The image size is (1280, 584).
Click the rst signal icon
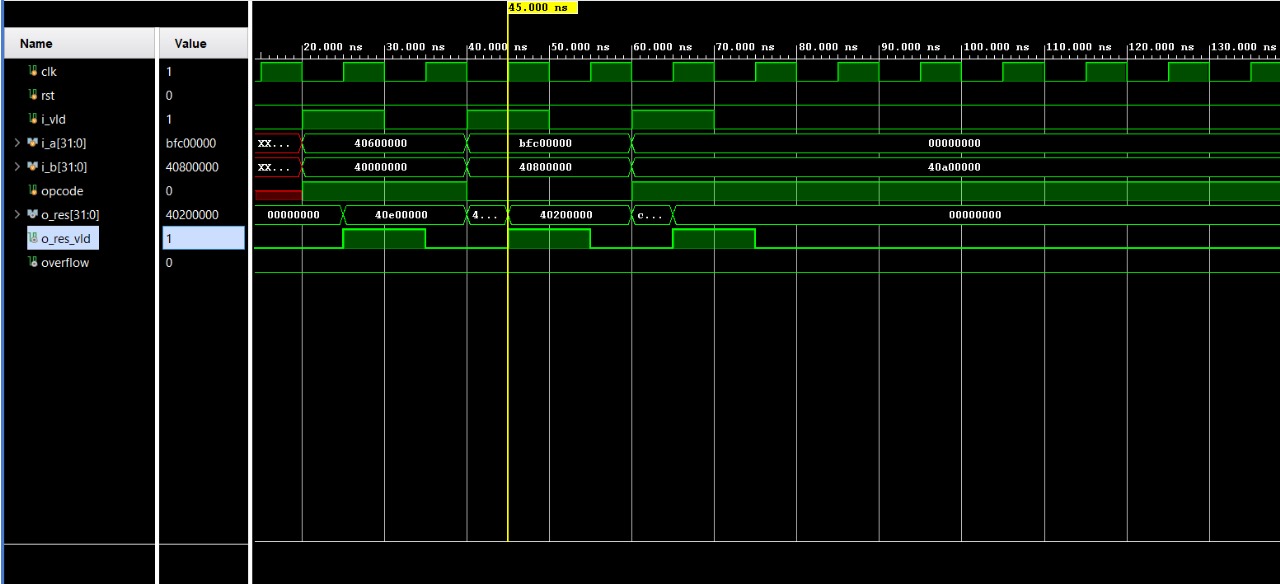coord(33,96)
